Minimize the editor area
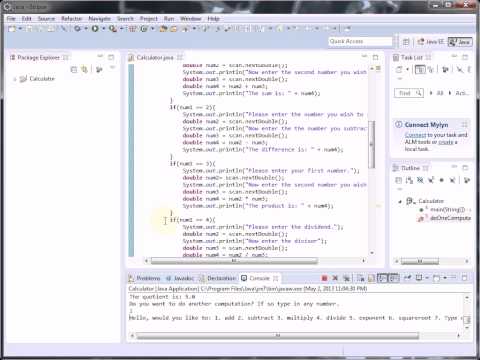 [x=365, y=57]
